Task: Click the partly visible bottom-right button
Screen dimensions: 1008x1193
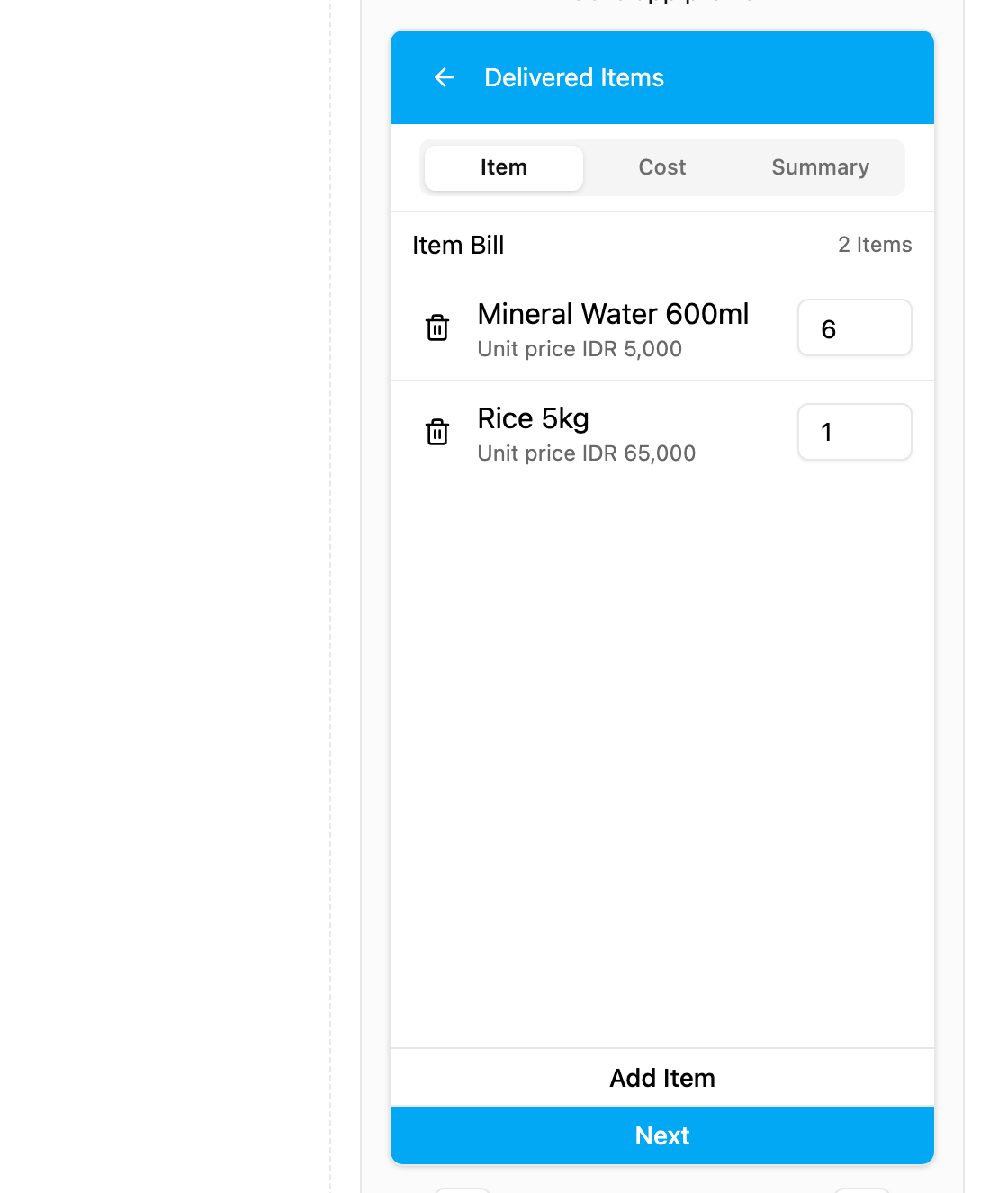Action: [x=862, y=1190]
